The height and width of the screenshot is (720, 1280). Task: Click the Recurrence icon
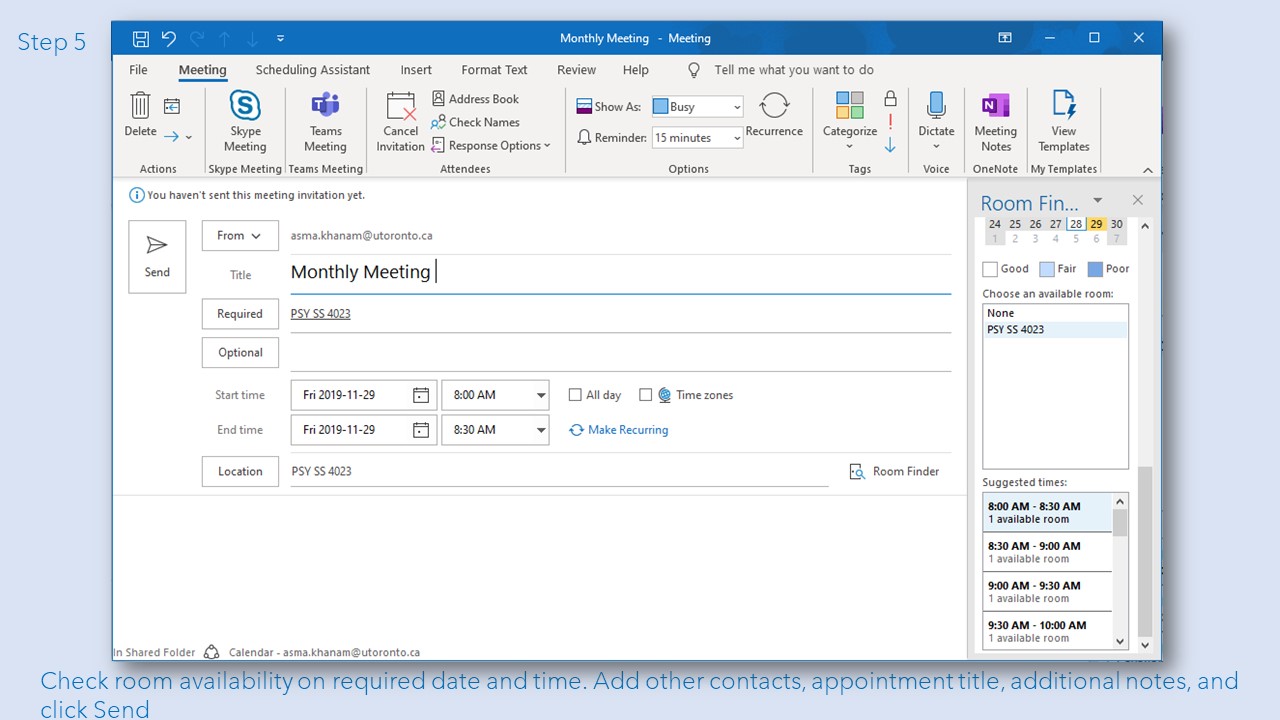pyautogui.click(x=774, y=105)
